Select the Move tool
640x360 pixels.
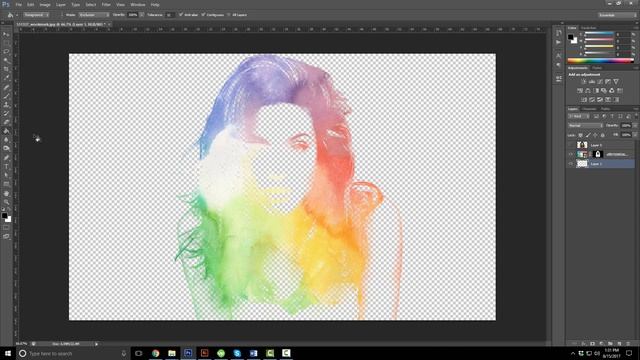[6, 34]
